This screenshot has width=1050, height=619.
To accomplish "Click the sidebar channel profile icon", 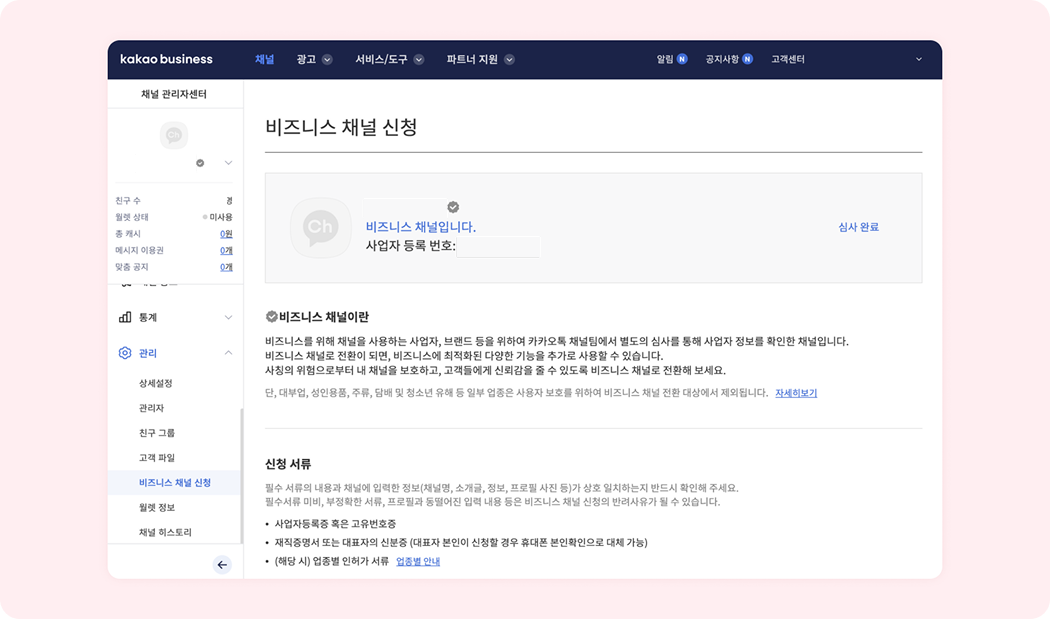I will pos(174,136).
